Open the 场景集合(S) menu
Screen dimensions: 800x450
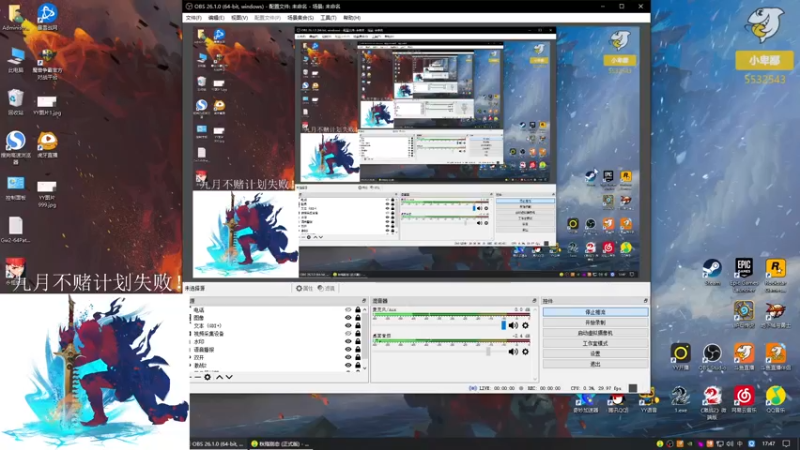click(x=300, y=18)
